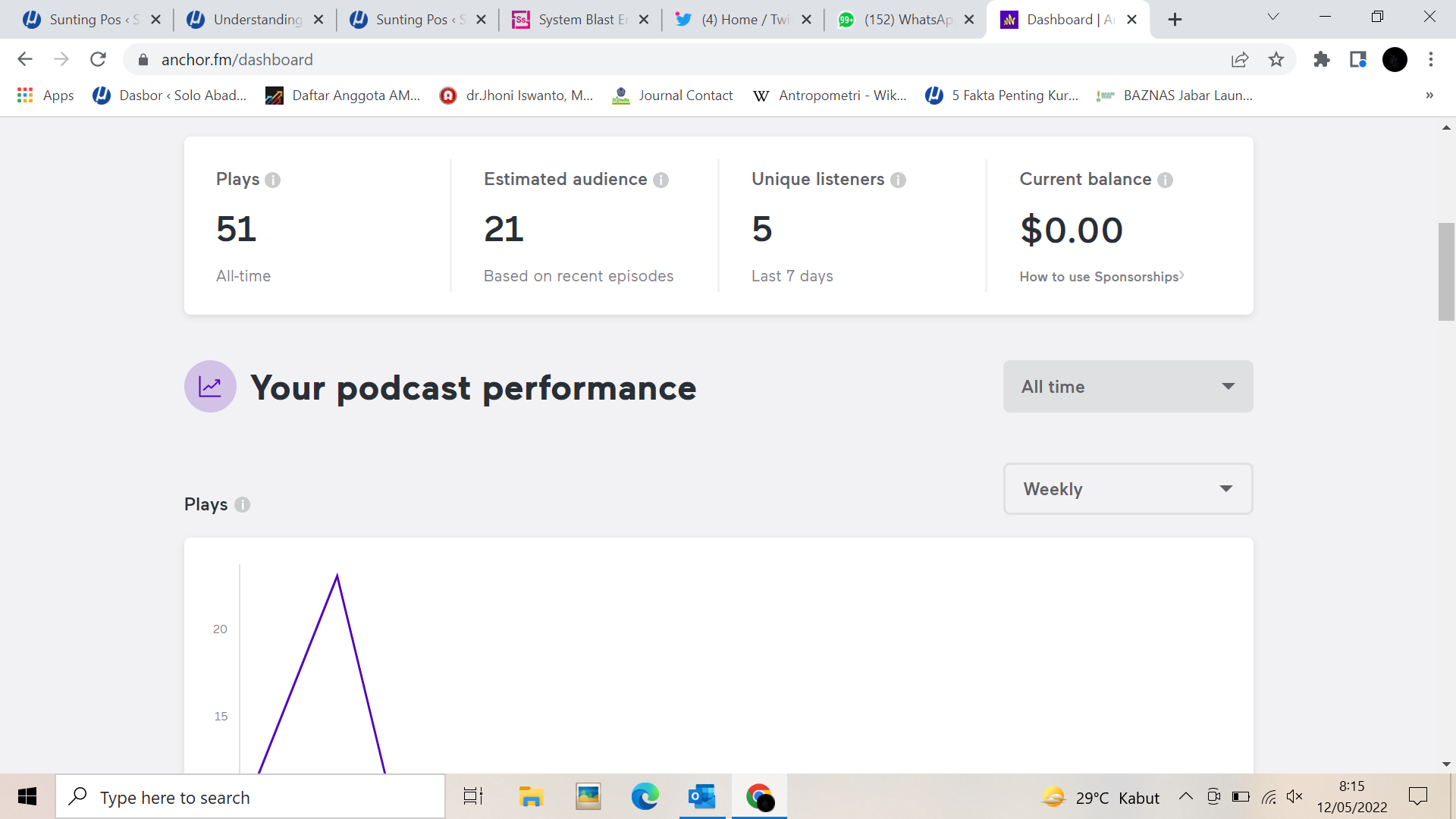Image resolution: width=1456 pixels, height=819 pixels.
Task: Click the Plays info icon in stats card
Action: coord(273,180)
